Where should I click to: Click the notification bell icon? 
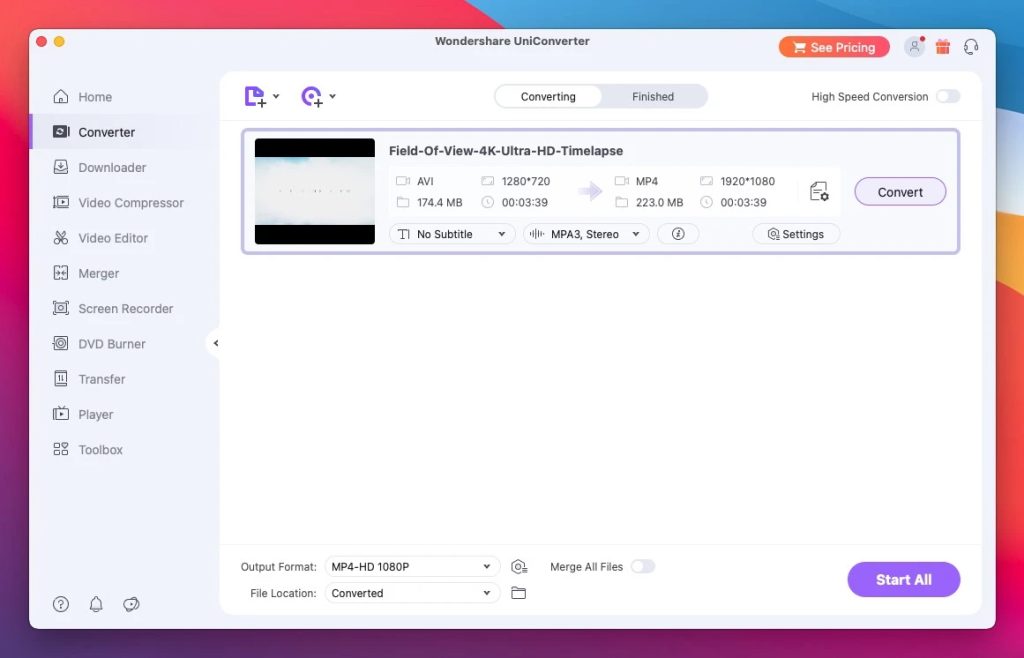click(95, 604)
